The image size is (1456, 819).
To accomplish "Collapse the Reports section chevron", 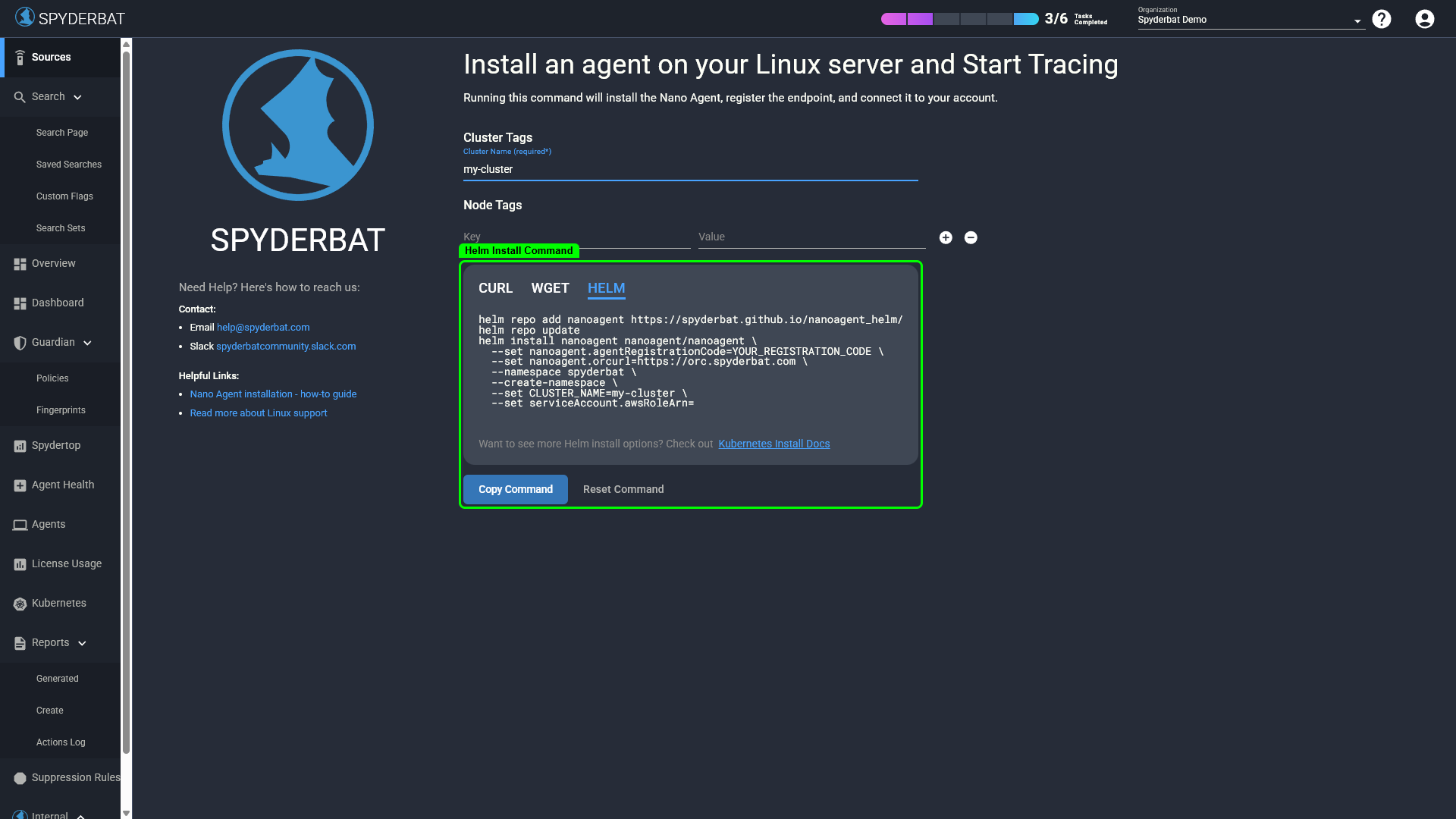I will [x=82, y=643].
